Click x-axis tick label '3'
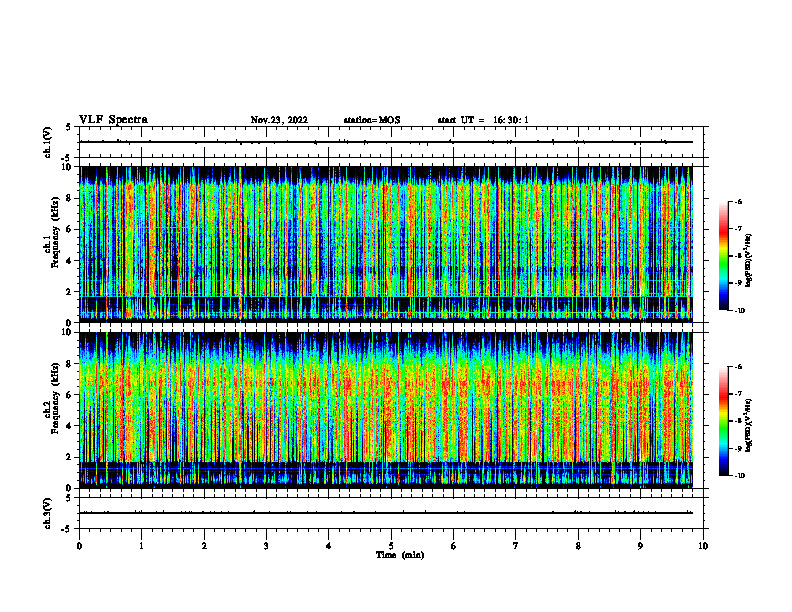The width and height of the screenshot is (792, 612). [266, 546]
